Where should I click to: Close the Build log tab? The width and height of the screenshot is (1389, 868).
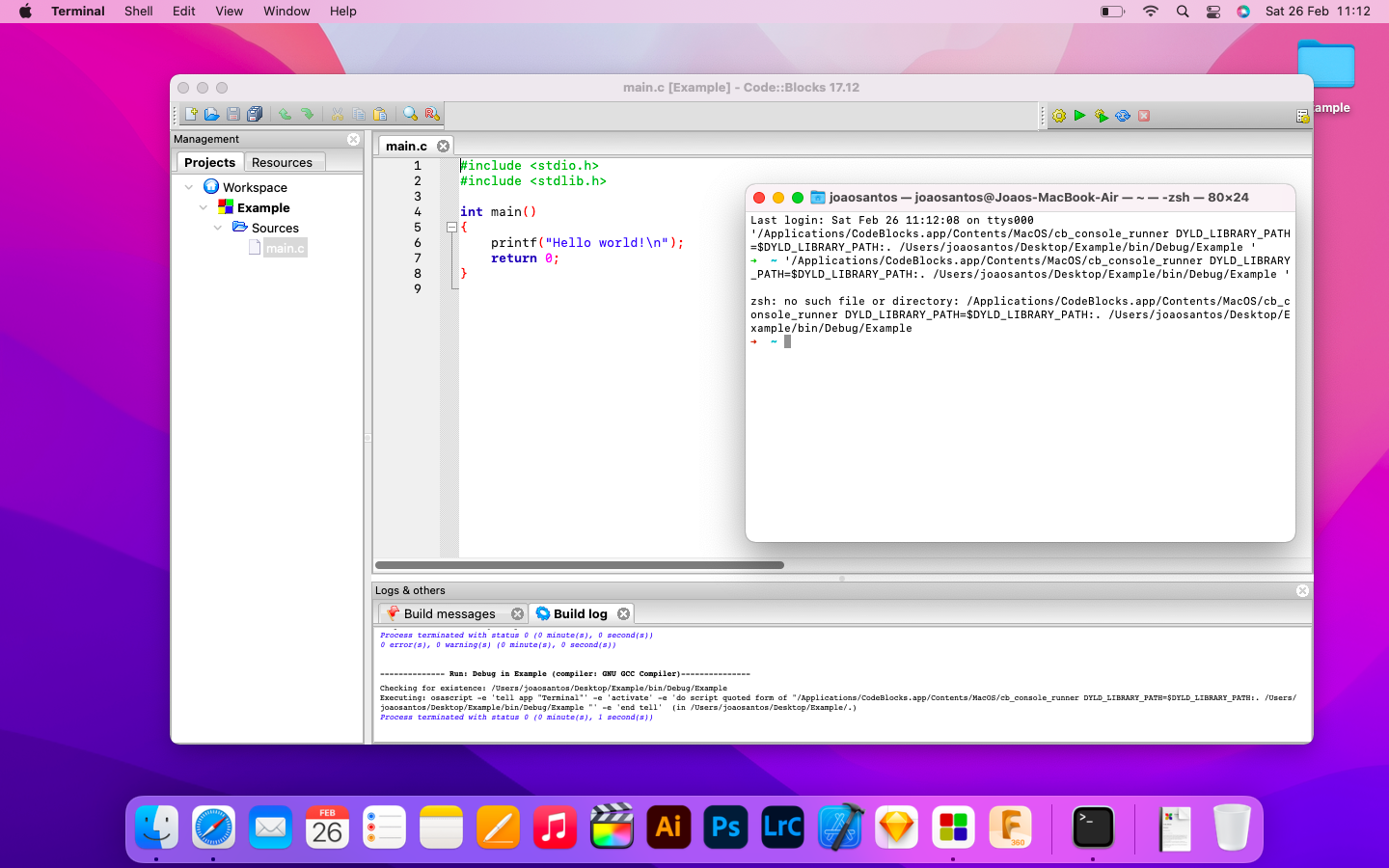pyautogui.click(x=624, y=614)
